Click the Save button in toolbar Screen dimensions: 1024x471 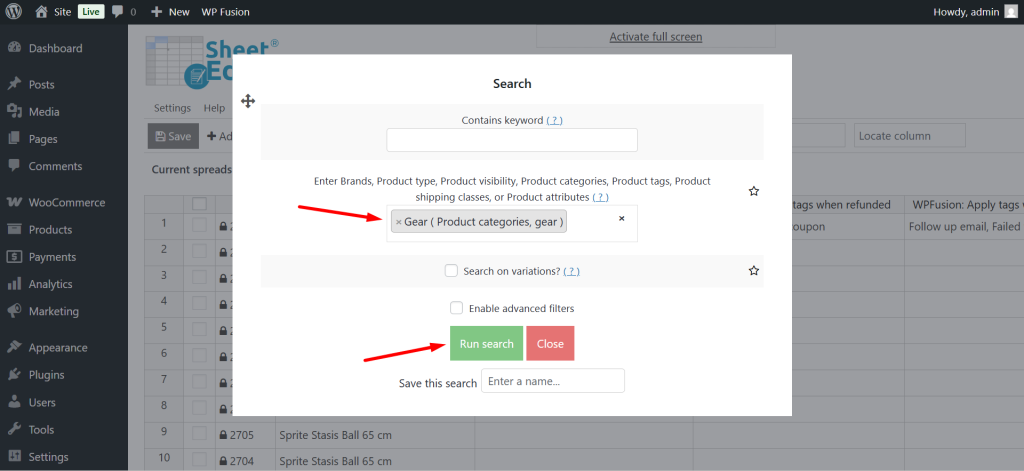pyautogui.click(x=173, y=136)
